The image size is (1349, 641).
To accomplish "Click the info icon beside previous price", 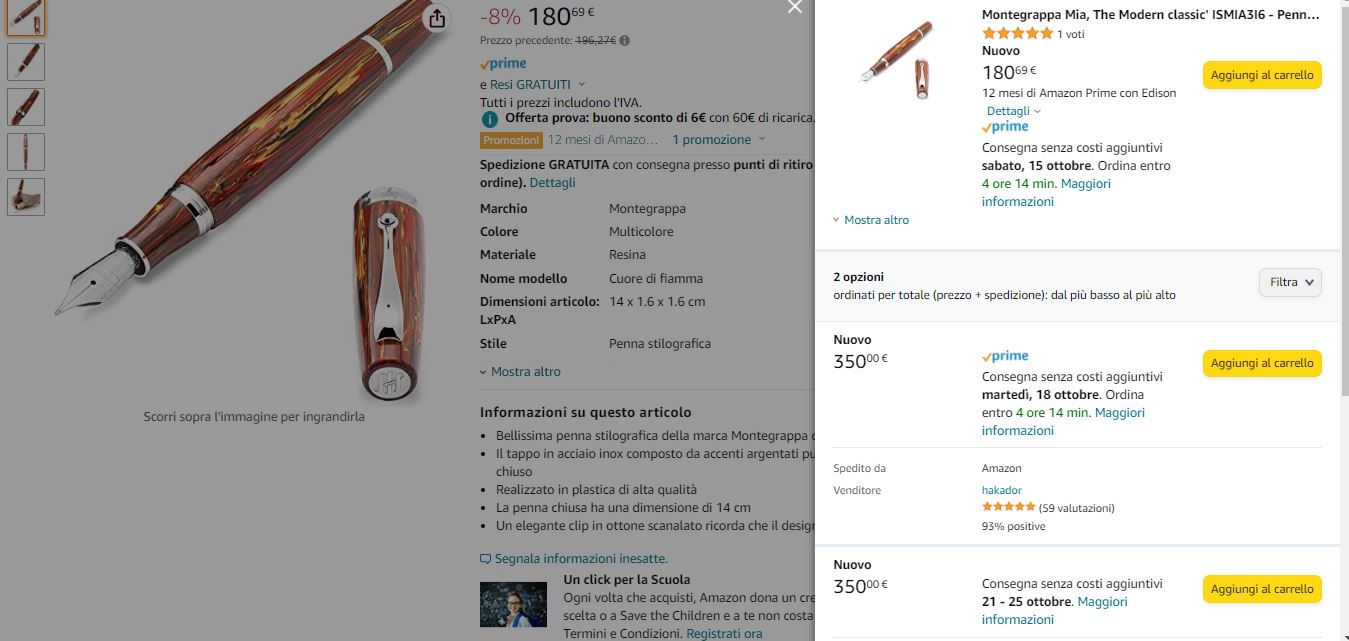I will click(x=625, y=41).
